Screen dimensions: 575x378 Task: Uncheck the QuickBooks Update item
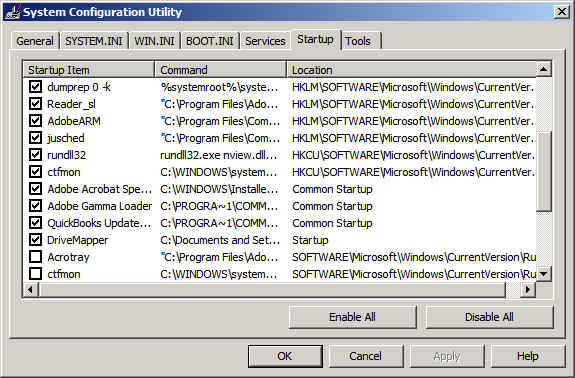pos(35,223)
